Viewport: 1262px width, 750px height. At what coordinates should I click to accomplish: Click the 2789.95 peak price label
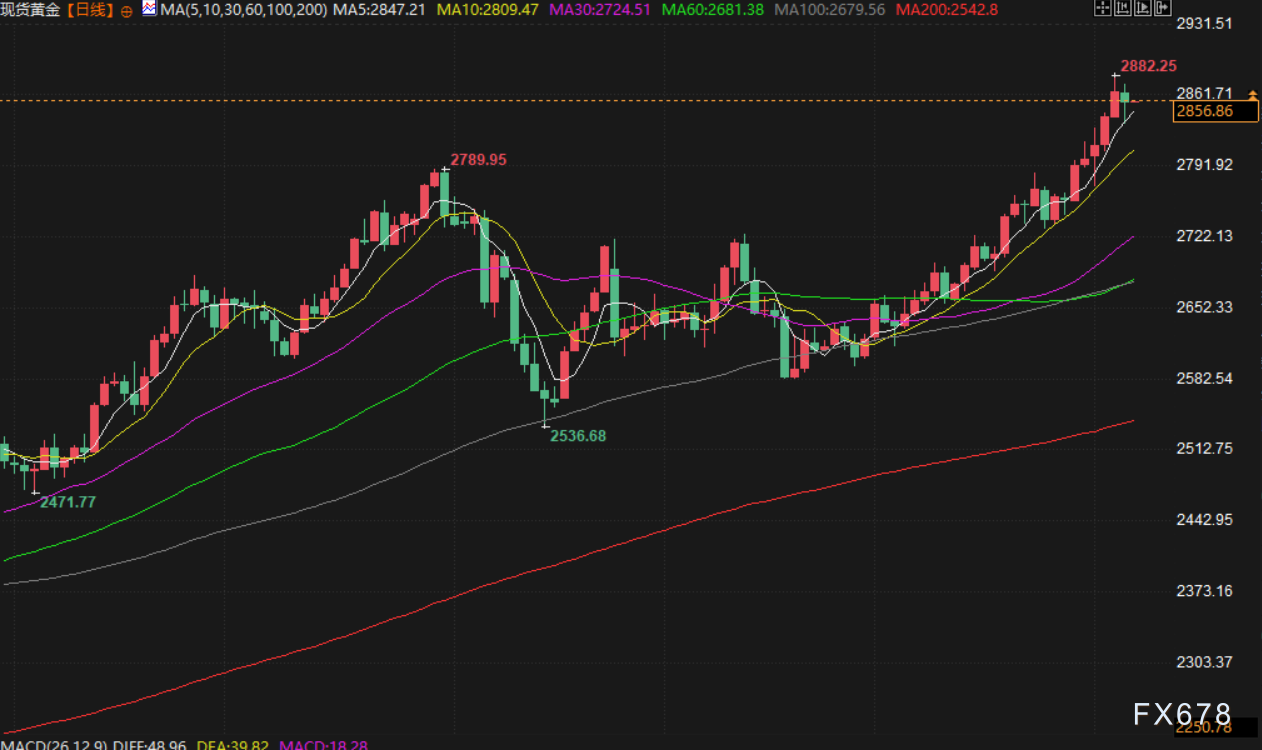pos(478,159)
